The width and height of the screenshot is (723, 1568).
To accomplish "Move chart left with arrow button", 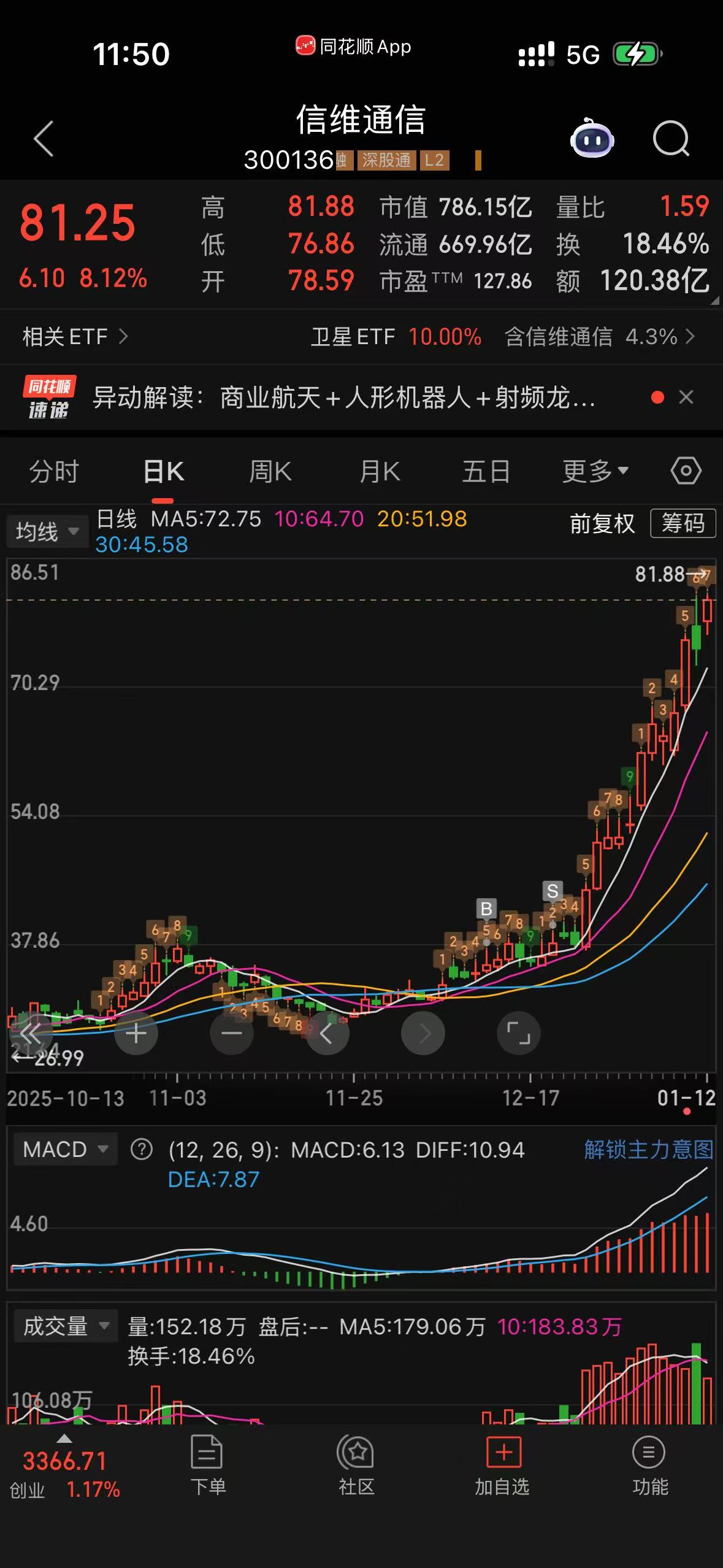I will tap(327, 1034).
